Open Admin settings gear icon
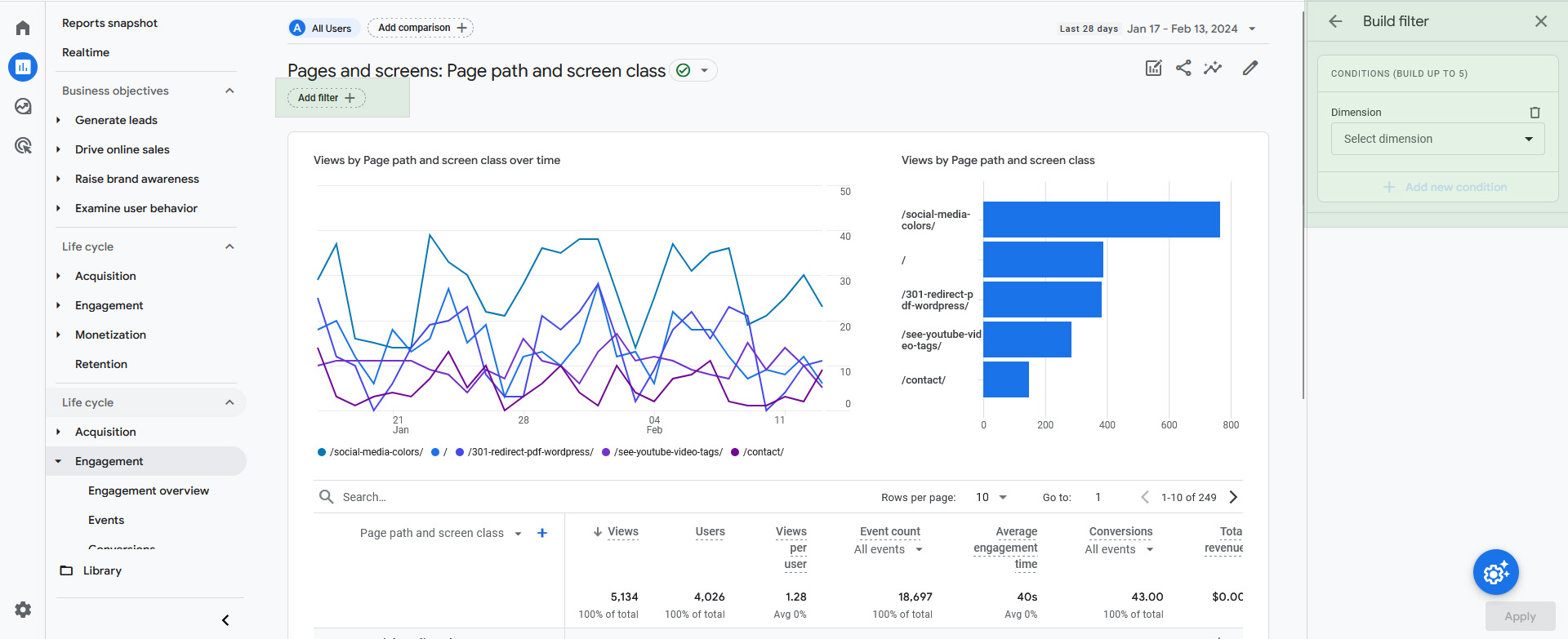The width and height of the screenshot is (1568, 639). pos(23,610)
